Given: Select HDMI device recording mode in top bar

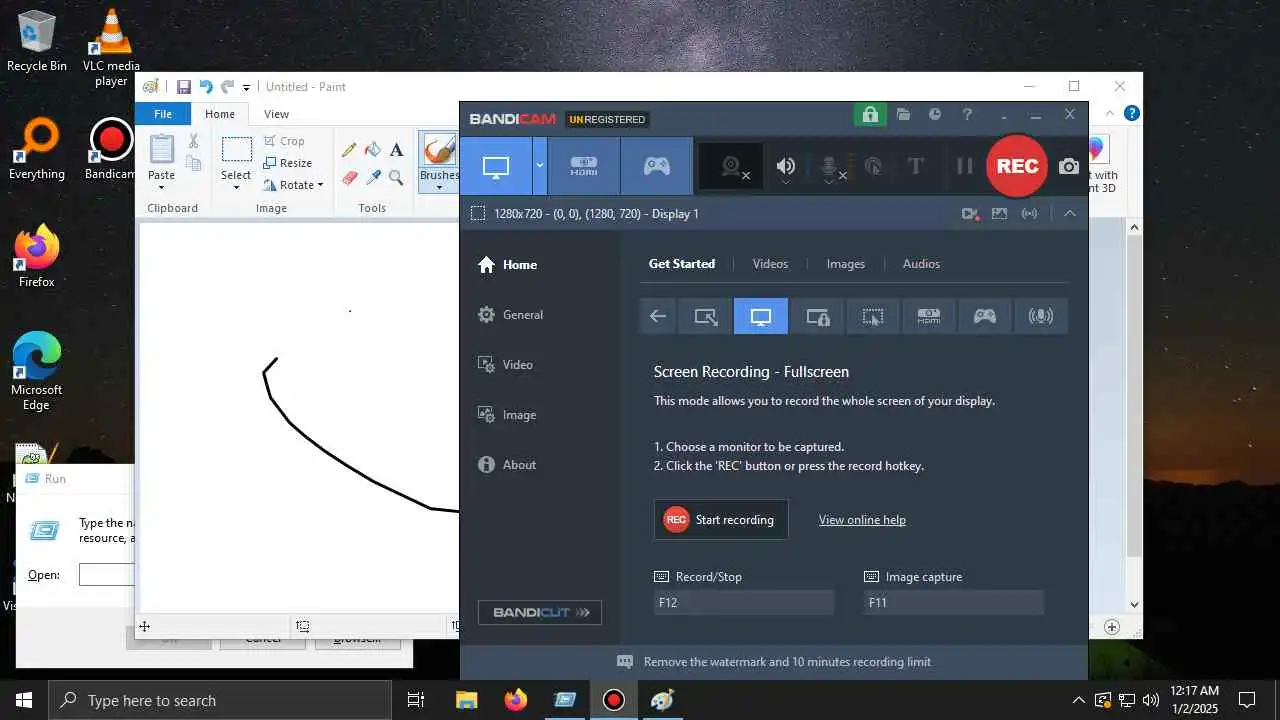Looking at the screenshot, I should (x=584, y=166).
